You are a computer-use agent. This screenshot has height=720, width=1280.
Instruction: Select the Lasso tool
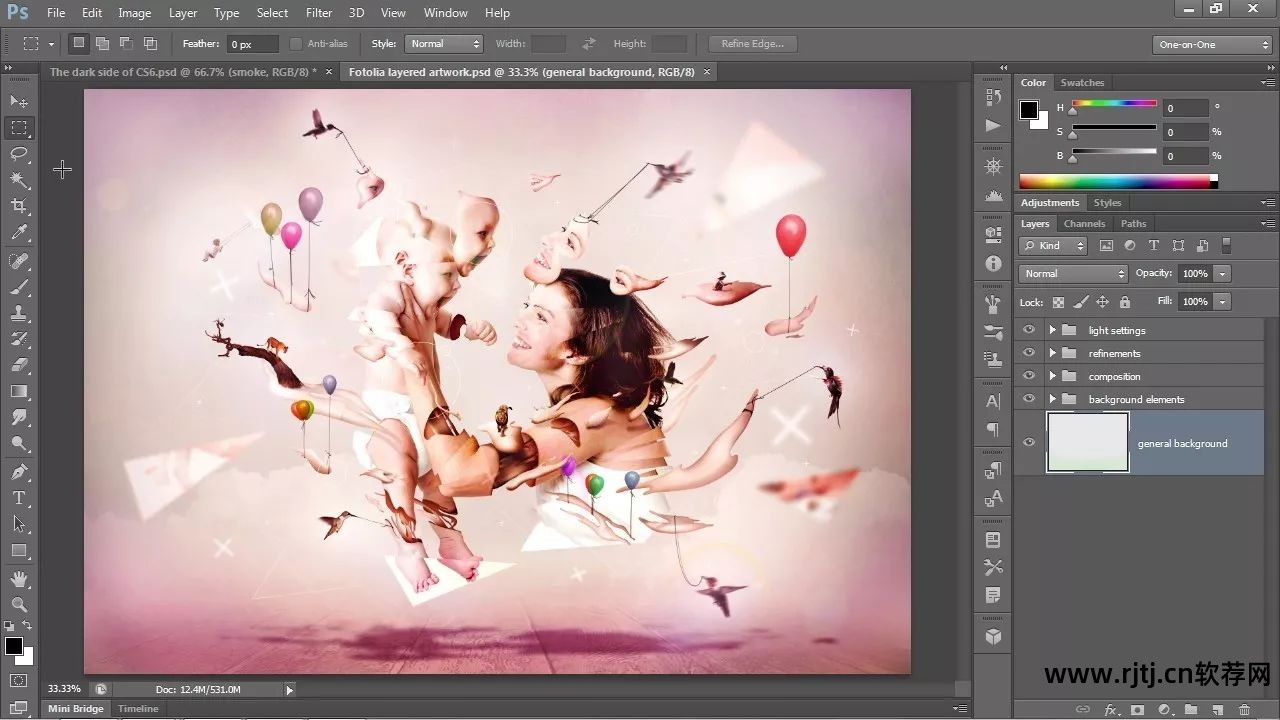pos(19,154)
